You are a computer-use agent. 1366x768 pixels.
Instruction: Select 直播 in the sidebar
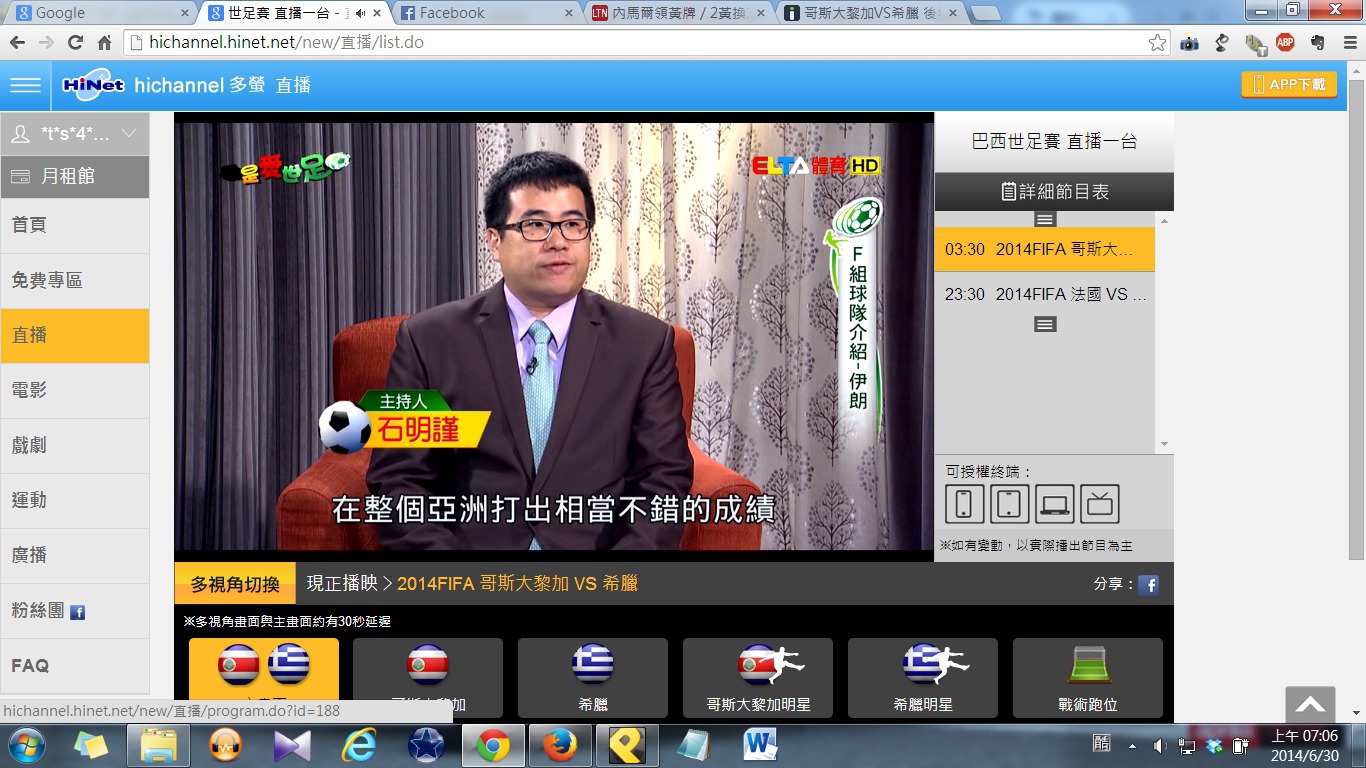click(x=75, y=336)
